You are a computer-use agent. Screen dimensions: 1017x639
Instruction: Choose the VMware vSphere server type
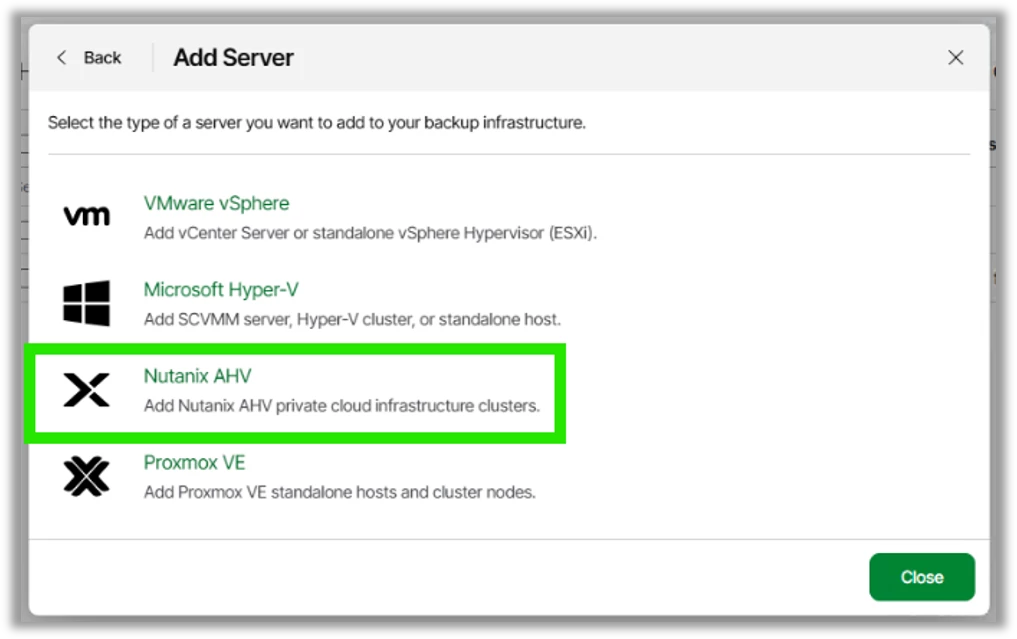pyautogui.click(x=216, y=203)
